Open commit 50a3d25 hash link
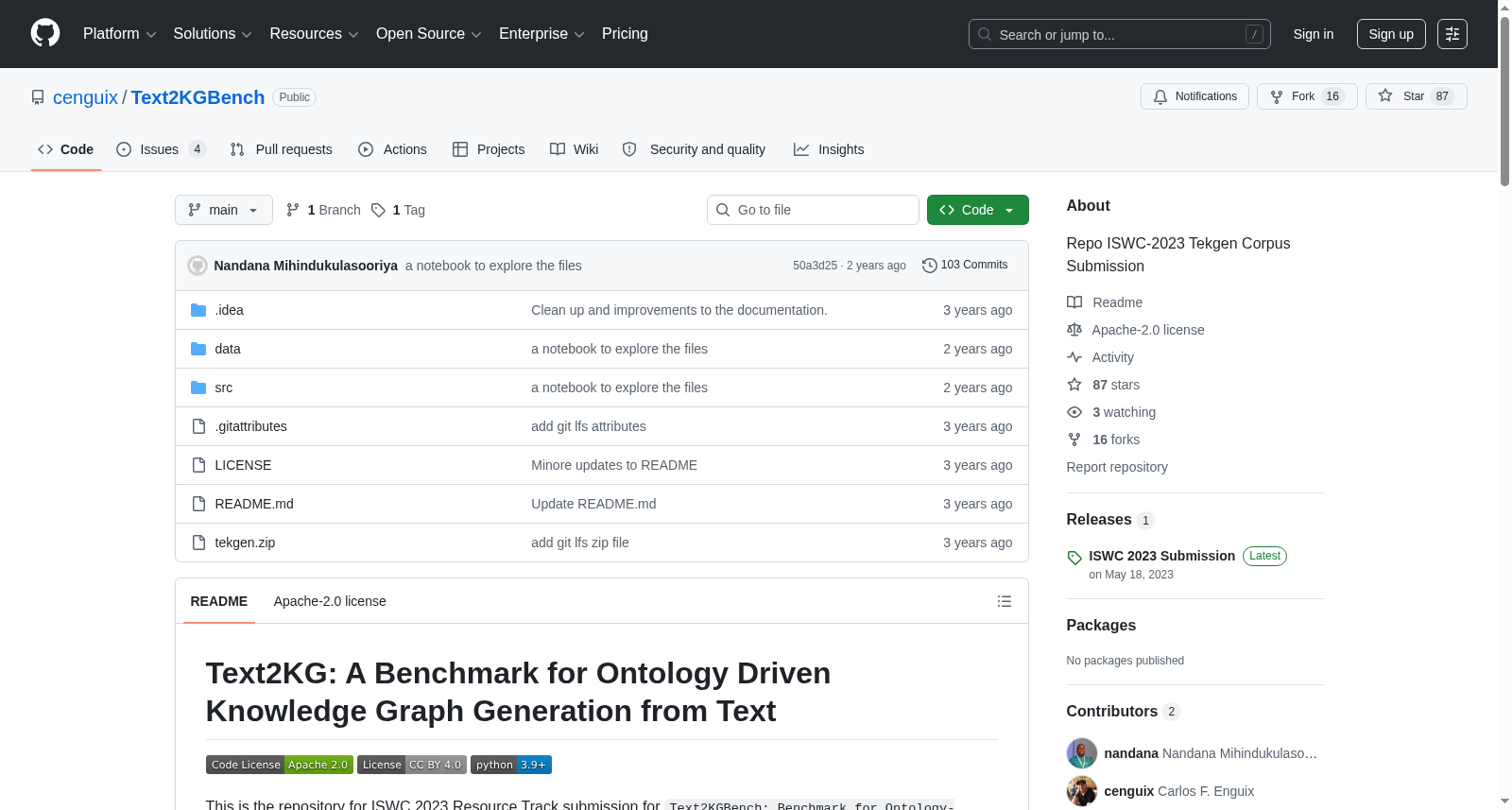Image resolution: width=1512 pixels, height=810 pixels. (815, 266)
